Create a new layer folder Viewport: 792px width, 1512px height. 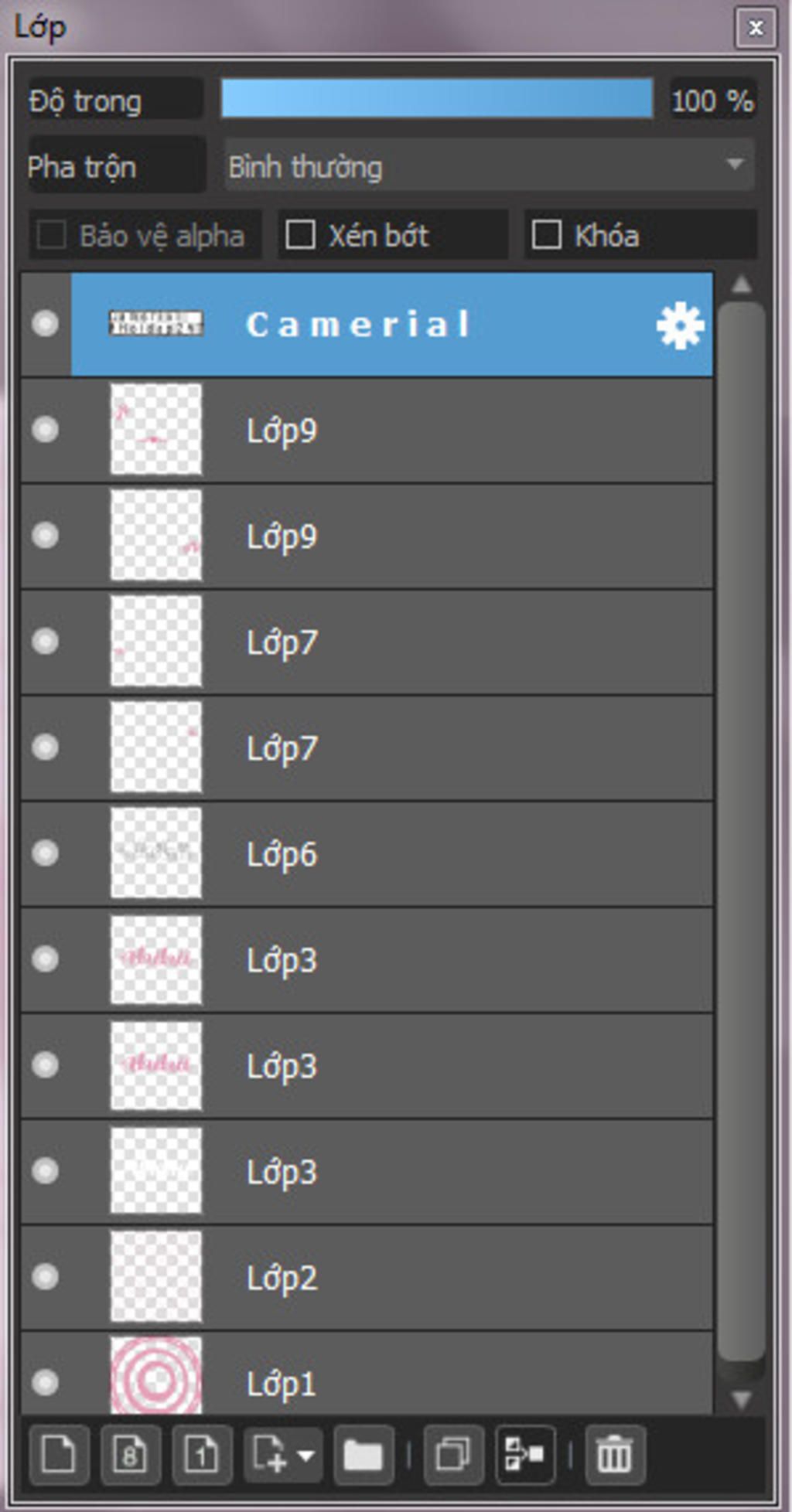pyautogui.click(x=363, y=1456)
